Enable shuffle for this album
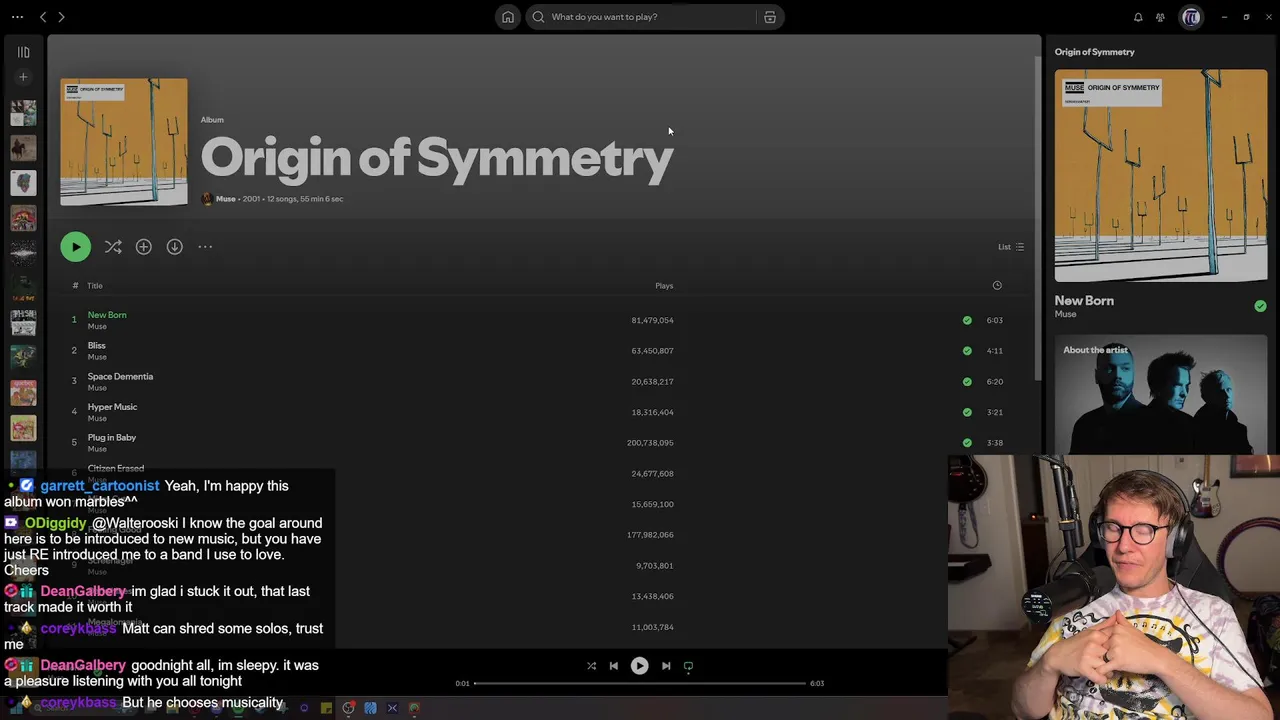 (113, 247)
